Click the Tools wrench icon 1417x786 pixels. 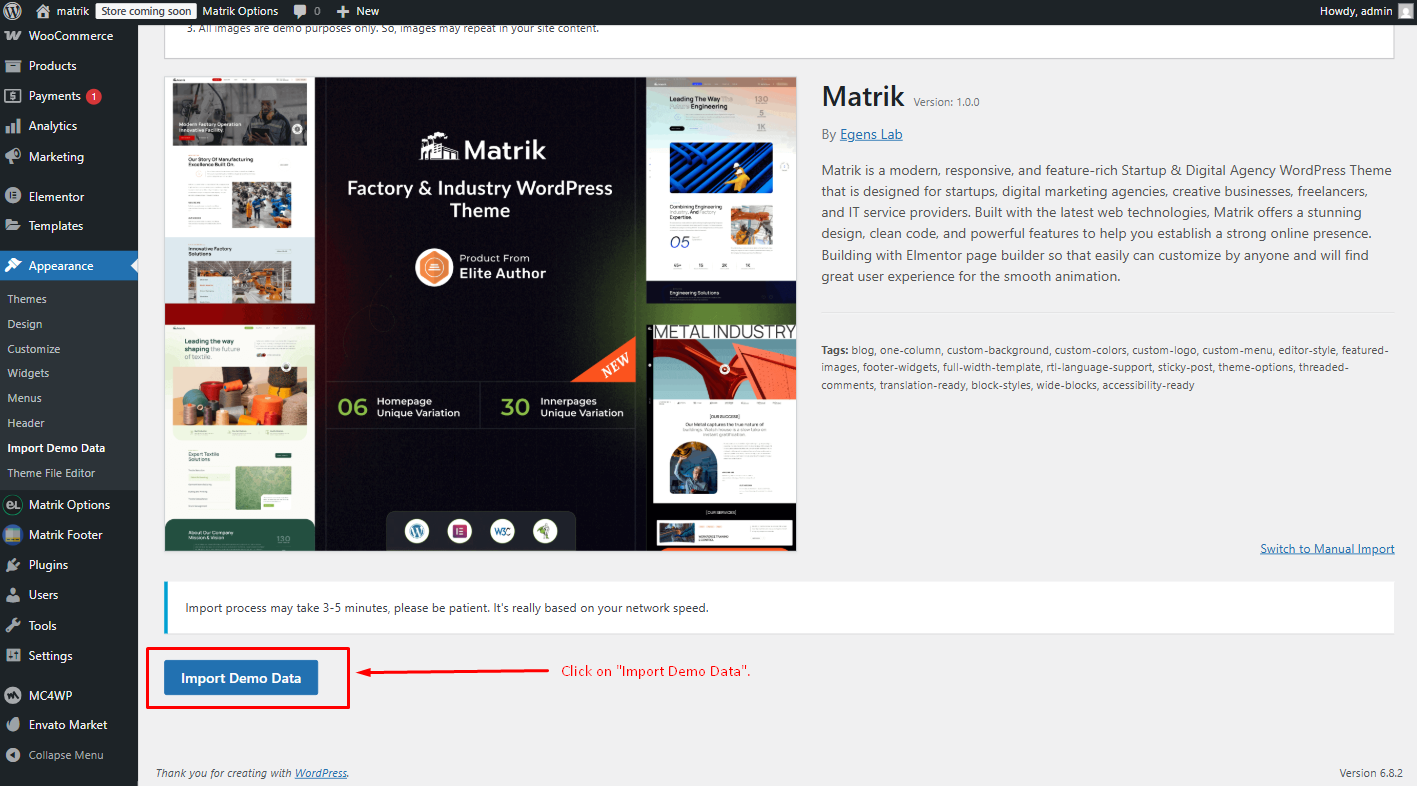(x=13, y=626)
